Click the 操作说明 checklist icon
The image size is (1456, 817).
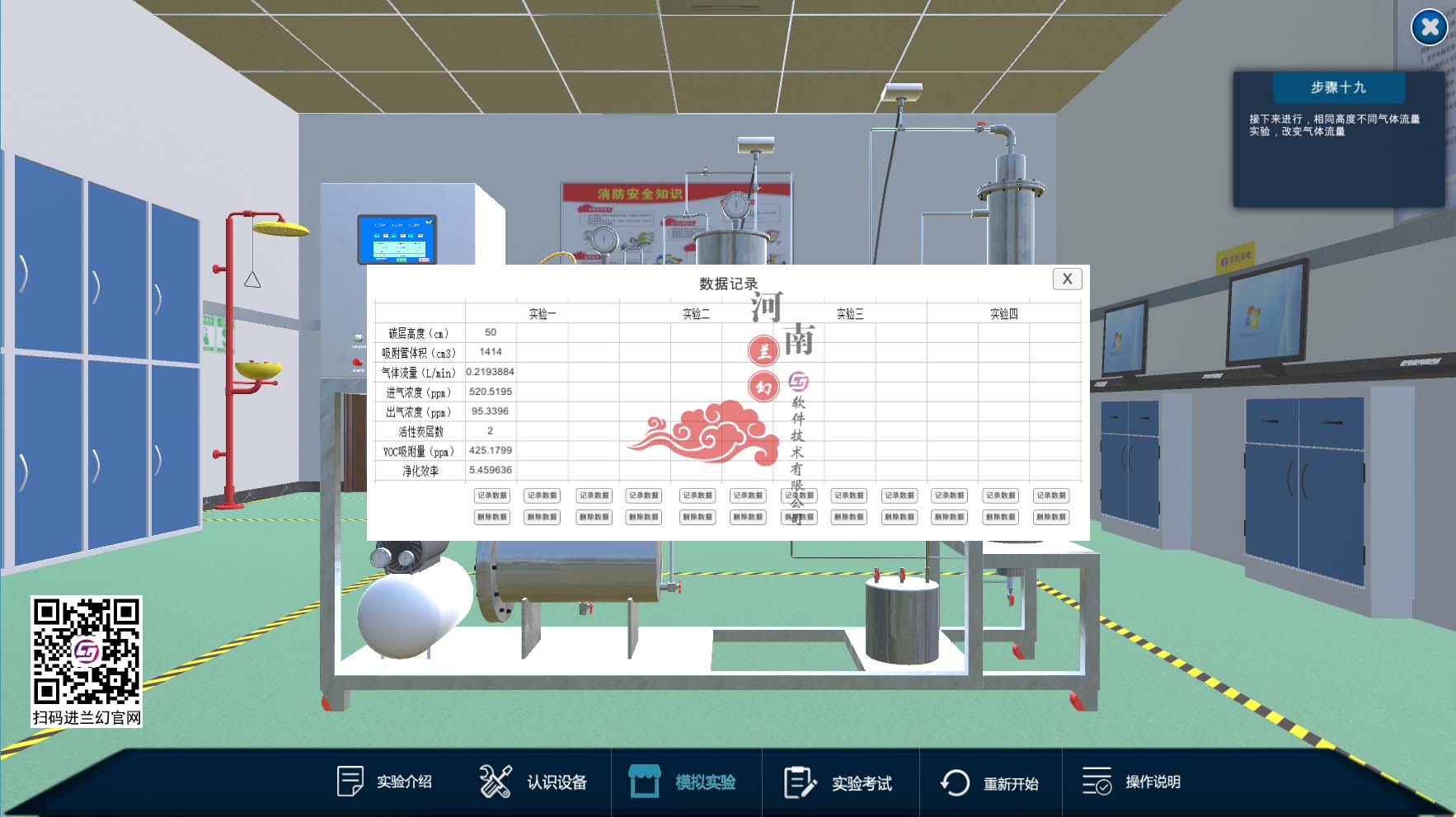coord(1097,781)
